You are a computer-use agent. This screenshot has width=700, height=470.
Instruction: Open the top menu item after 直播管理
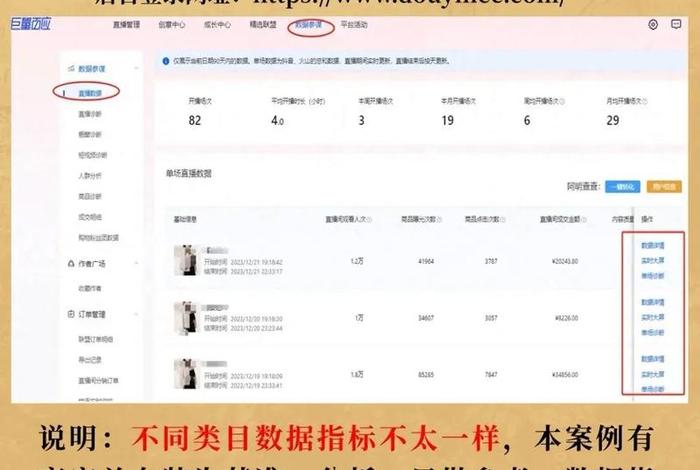(172, 25)
